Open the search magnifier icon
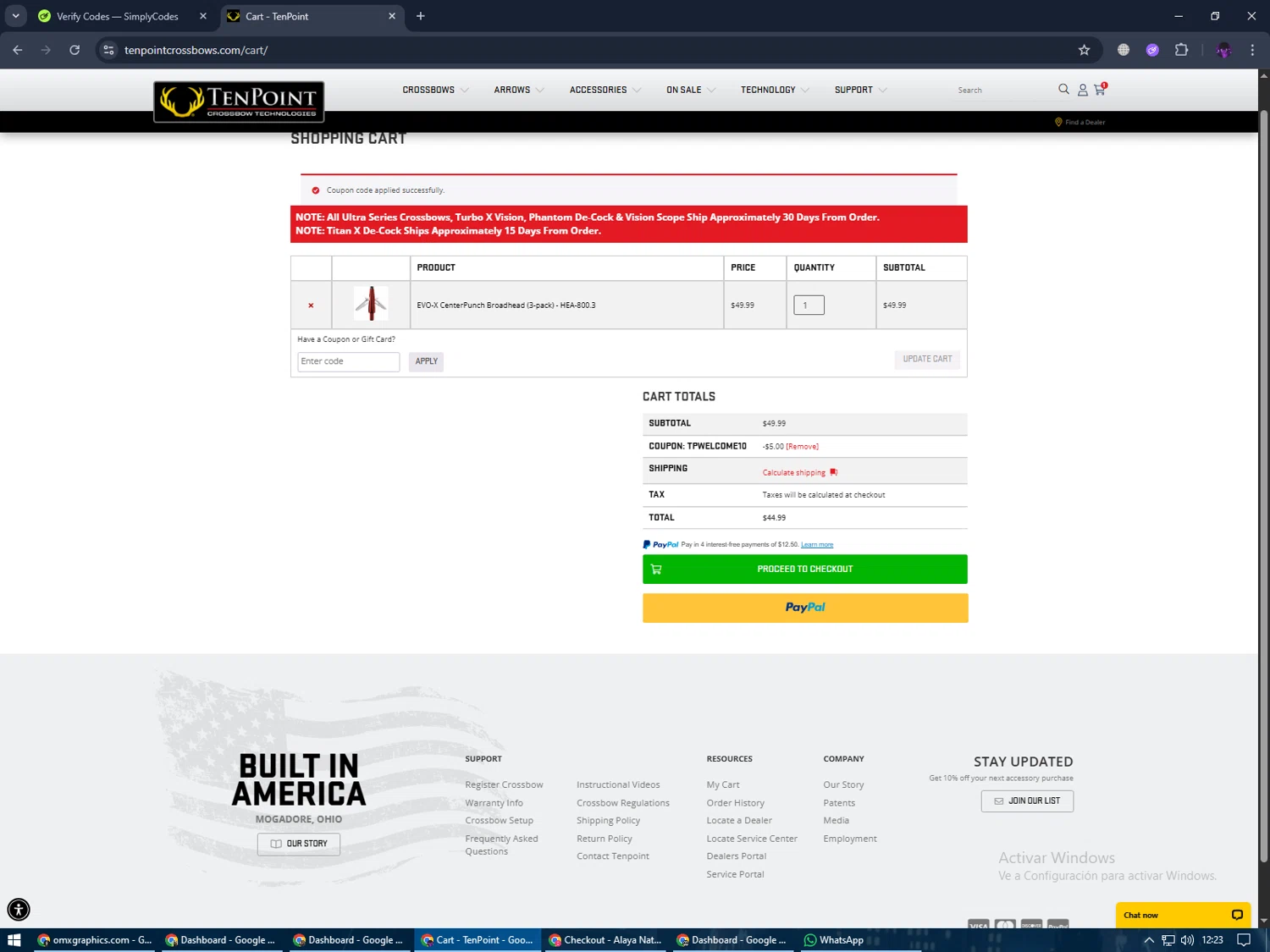This screenshot has height=952, width=1270. pos(1063,89)
